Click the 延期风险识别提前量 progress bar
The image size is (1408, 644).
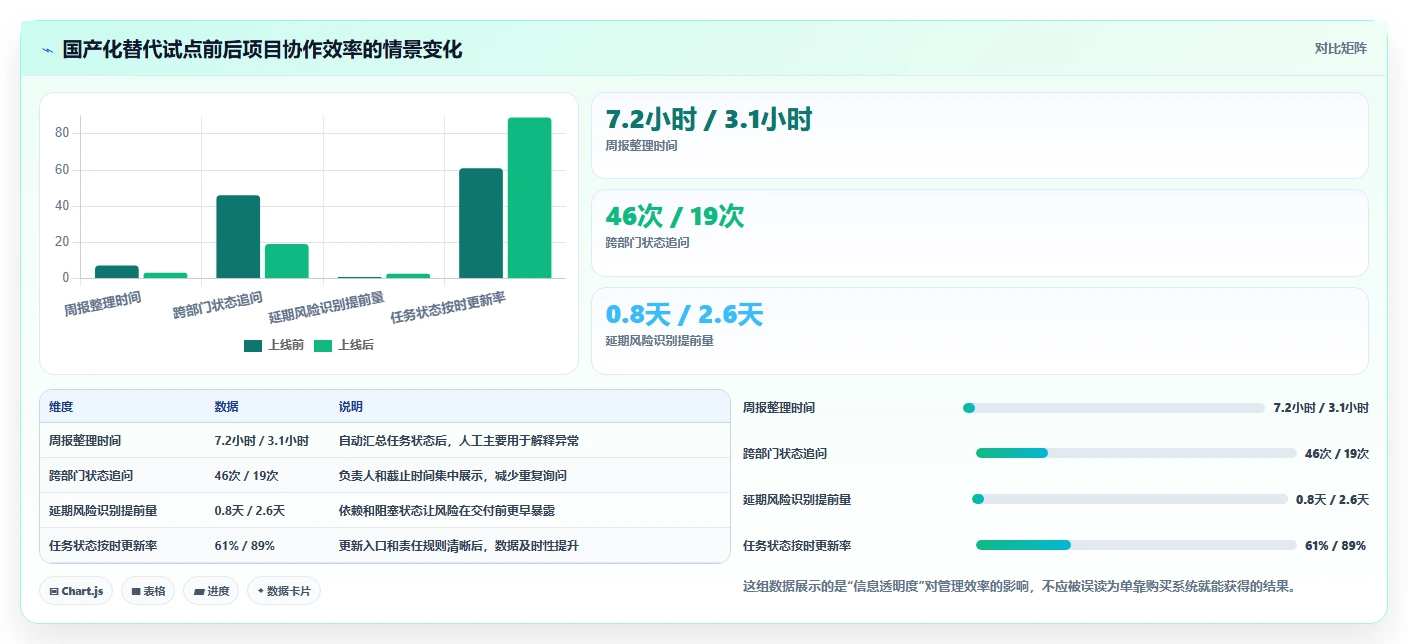tap(1130, 499)
